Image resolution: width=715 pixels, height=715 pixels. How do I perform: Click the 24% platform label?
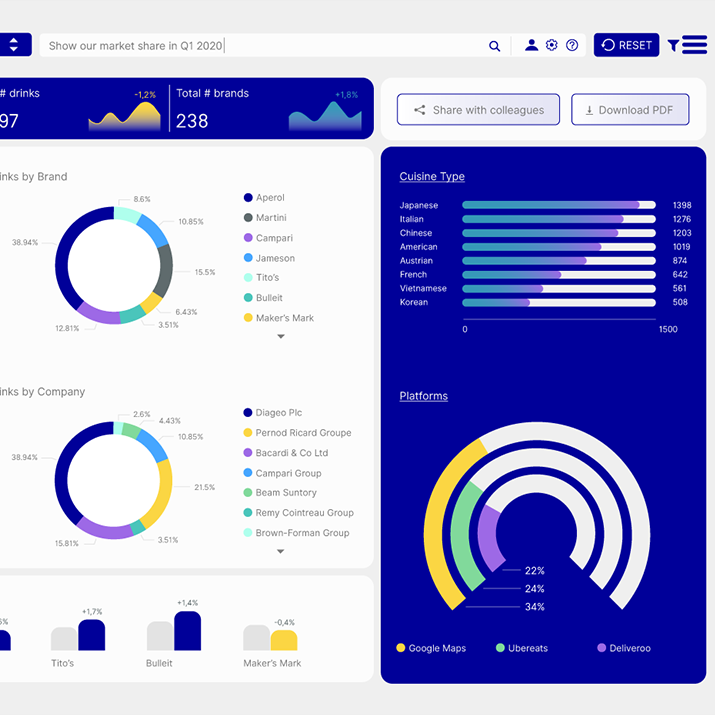point(534,589)
